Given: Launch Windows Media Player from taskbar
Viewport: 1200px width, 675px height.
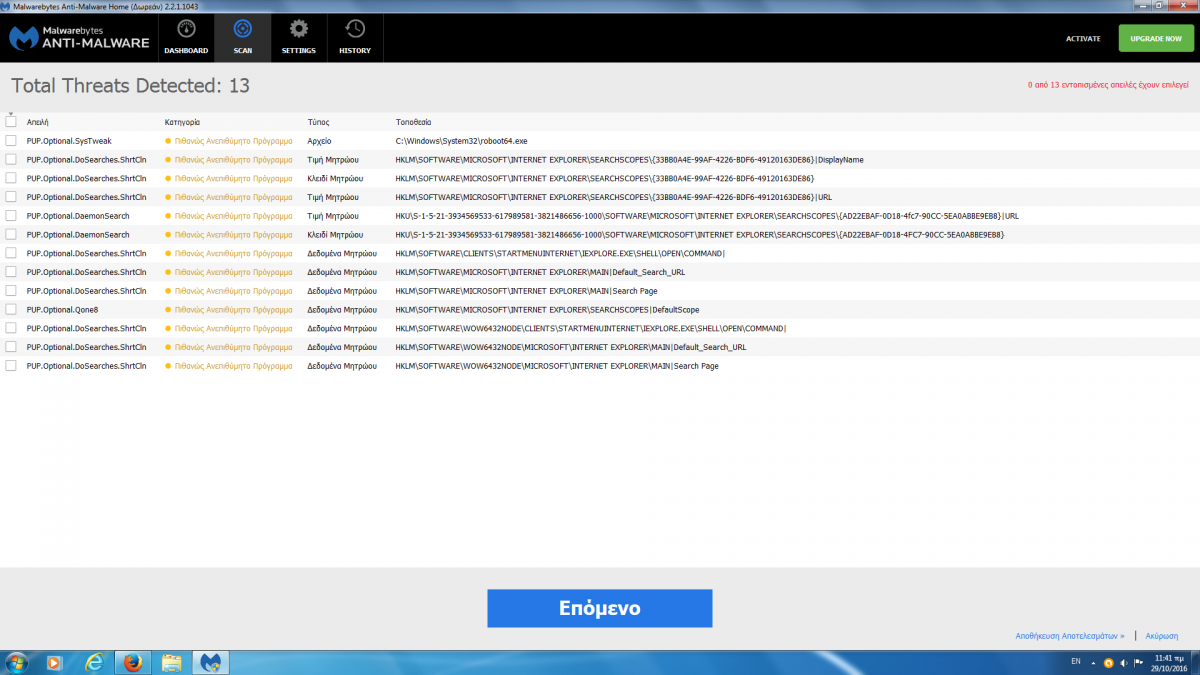Looking at the screenshot, I should [x=54, y=662].
